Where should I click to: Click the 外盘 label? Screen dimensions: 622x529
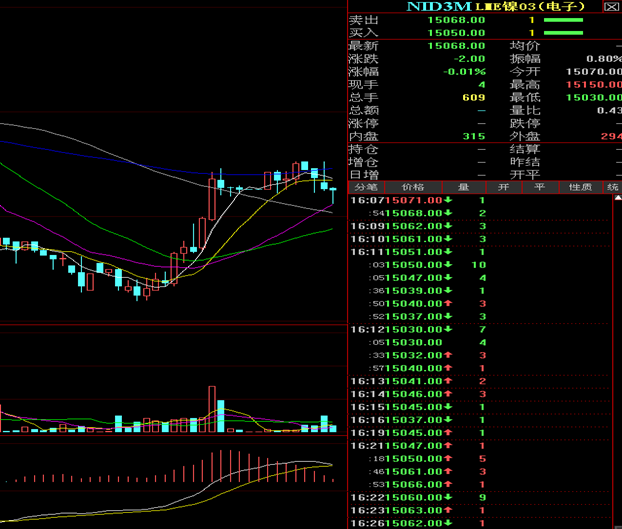[x=525, y=136]
